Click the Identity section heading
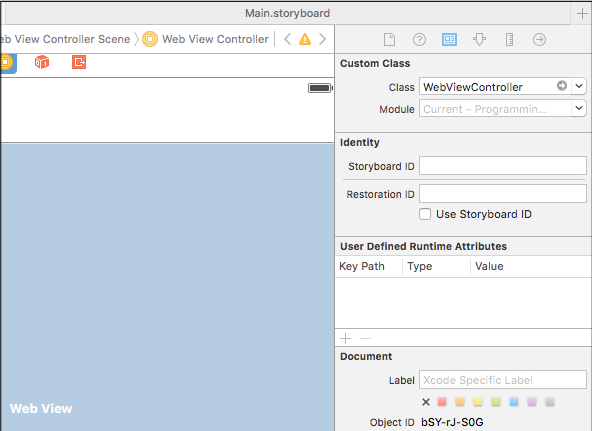Screen dimensions: 592x431 coord(359,142)
